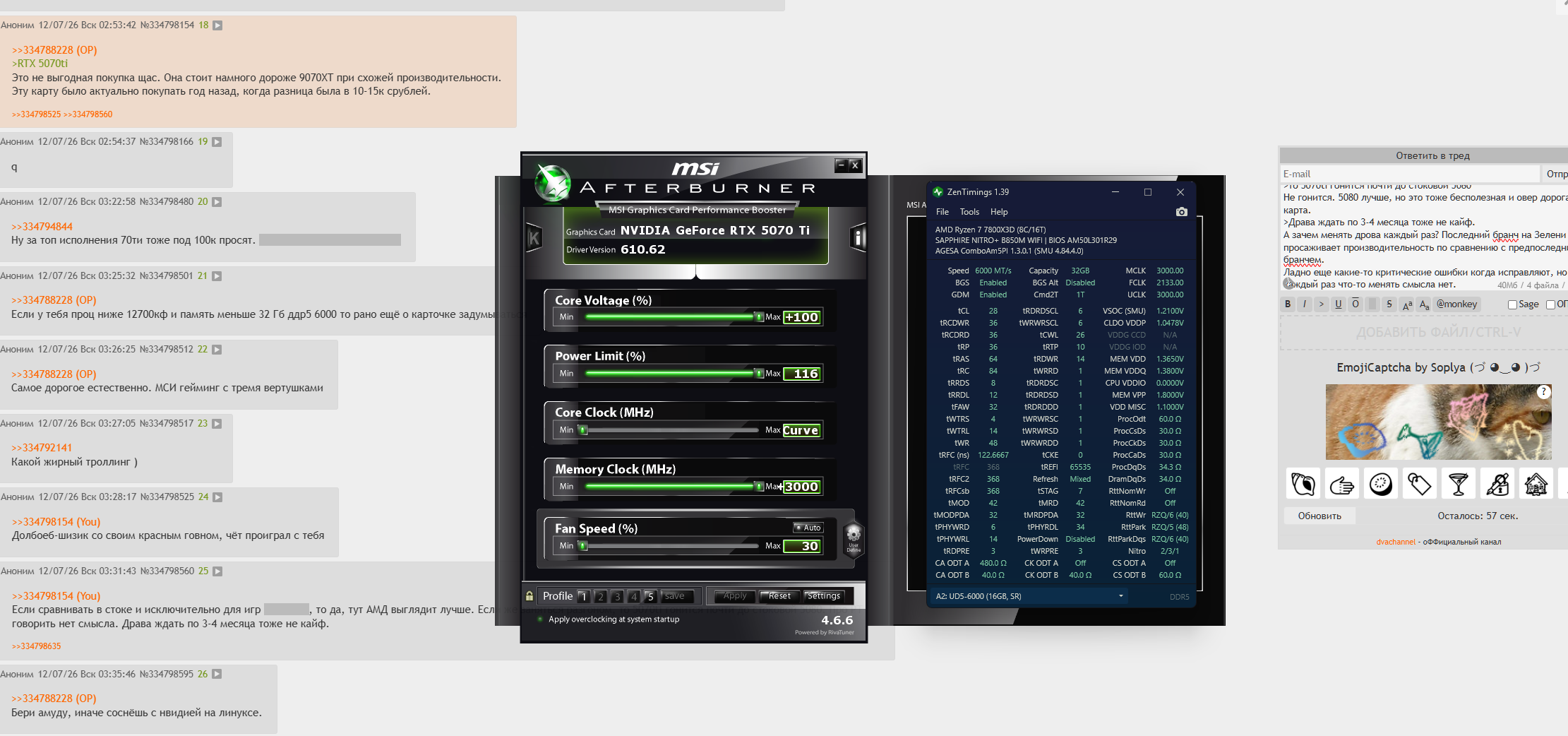Open post menu arrow for post 334798154
This screenshot has height=736, width=1568.
click(218, 25)
